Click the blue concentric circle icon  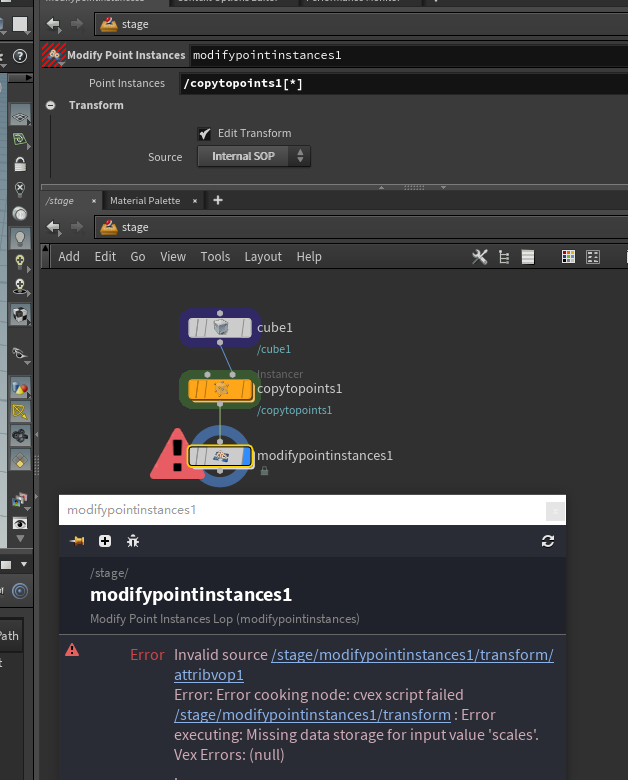pos(20,591)
